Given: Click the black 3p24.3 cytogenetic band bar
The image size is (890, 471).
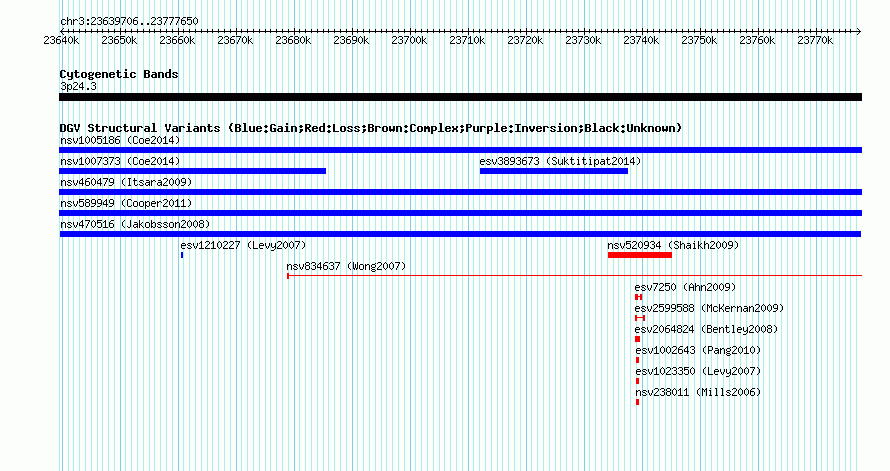Looking at the screenshot, I should click(x=460, y=97).
